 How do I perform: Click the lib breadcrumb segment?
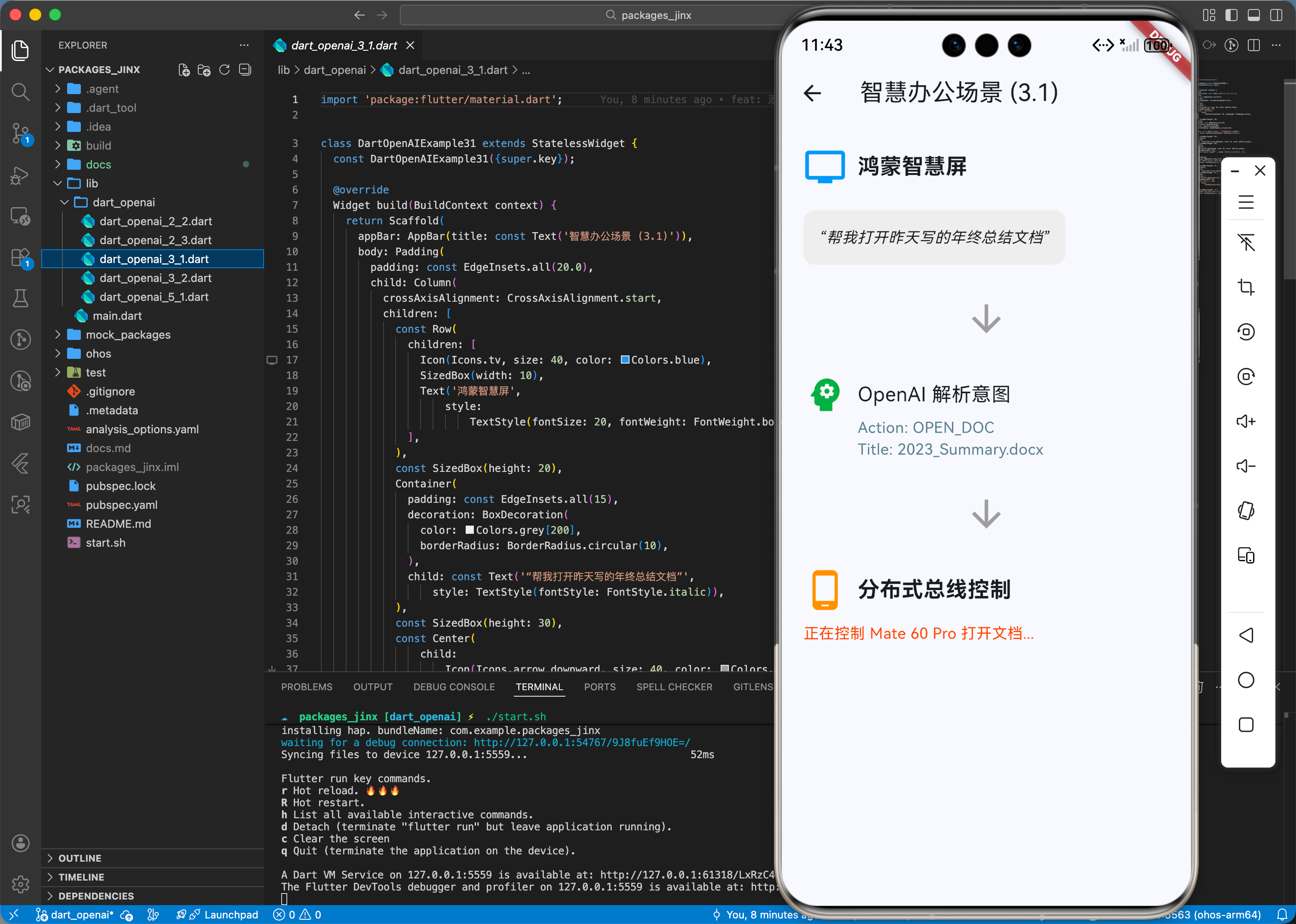(283, 70)
